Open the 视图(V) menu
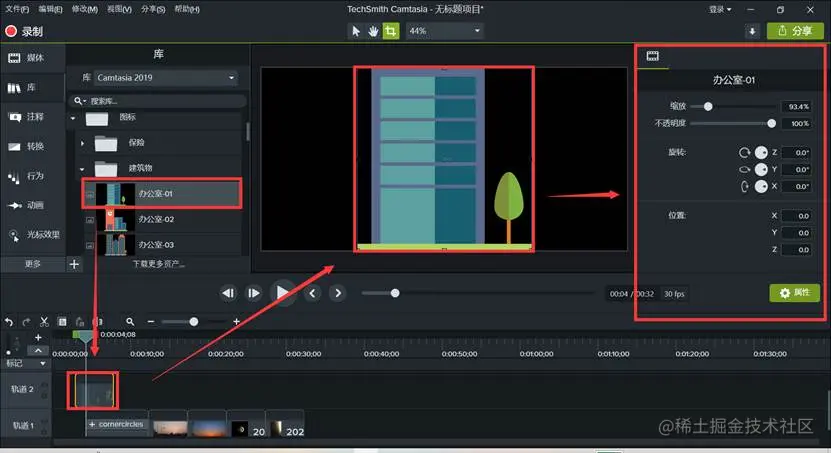Screen dimensions: 831x453 (x=119, y=9)
